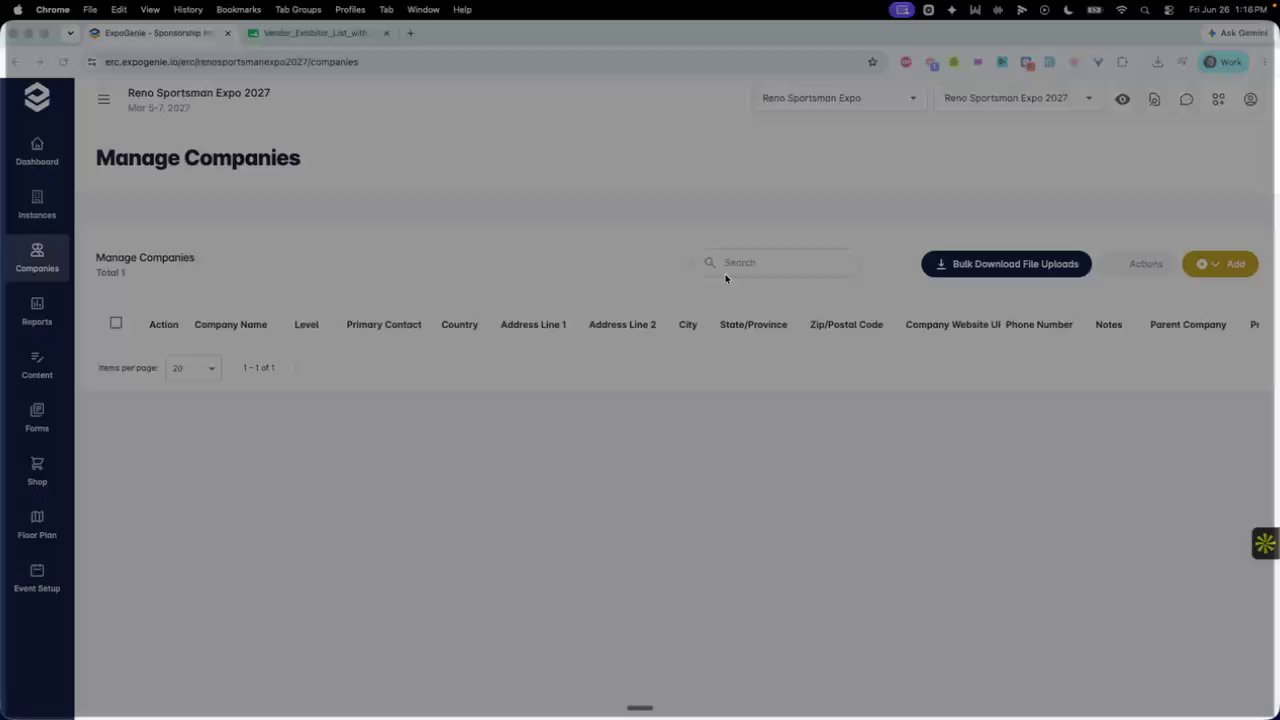Open the Reno Sportsman Expo dropdown
This screenshot has height=720, width=1280.
tap(838, 98)
